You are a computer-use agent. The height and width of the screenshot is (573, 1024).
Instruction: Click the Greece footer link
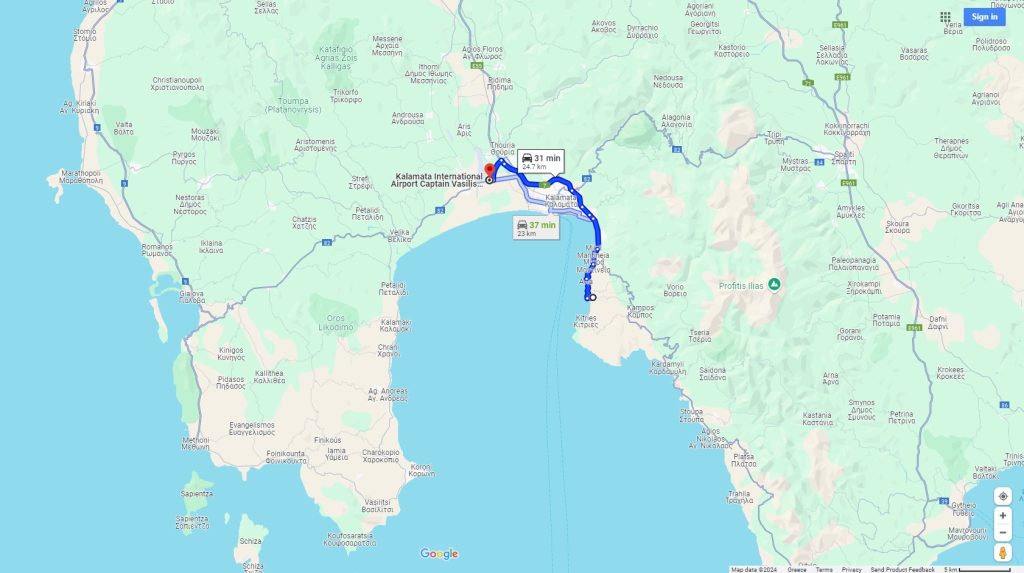(797, 570)
